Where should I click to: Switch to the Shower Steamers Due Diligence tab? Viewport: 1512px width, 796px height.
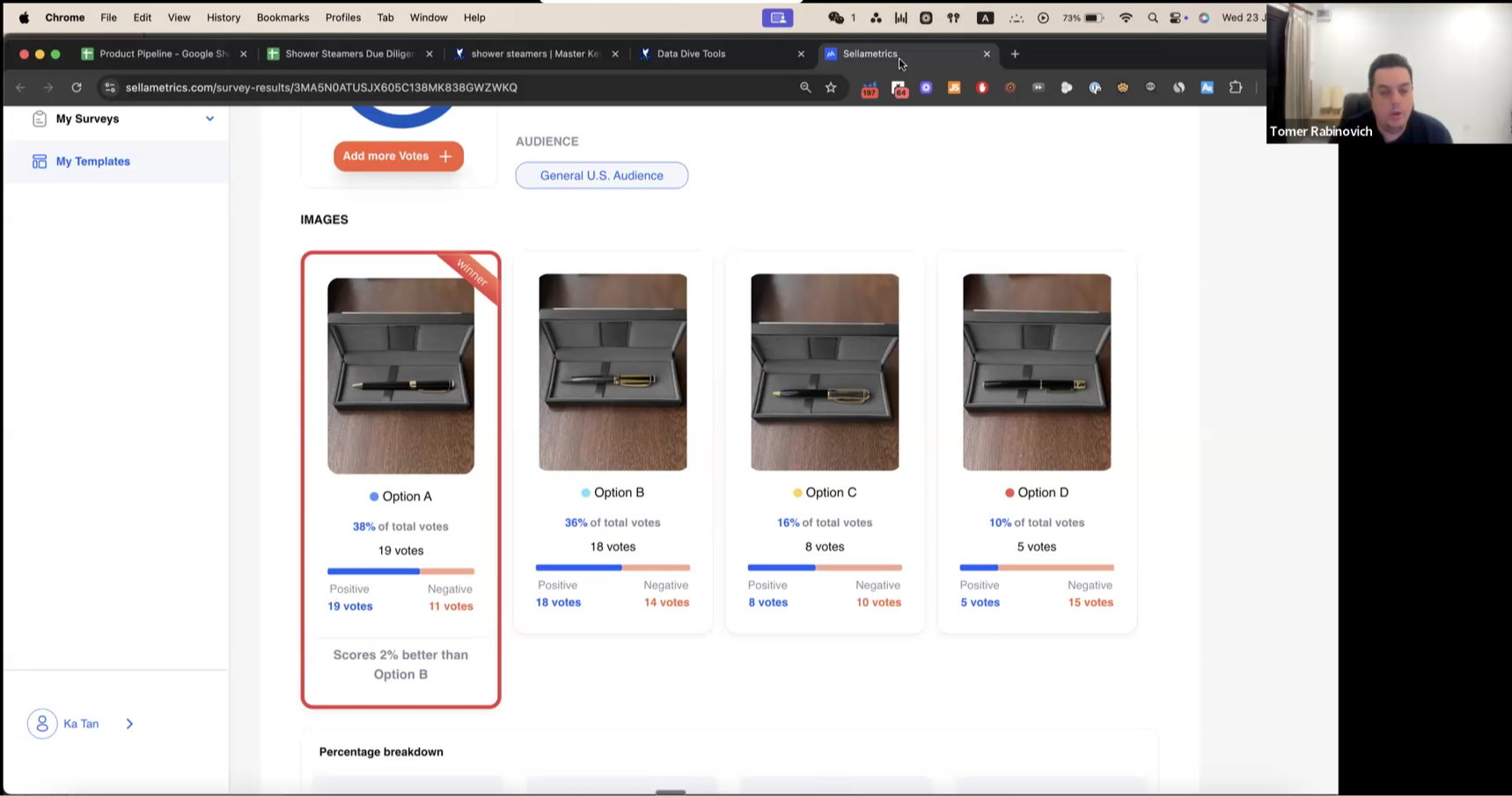(349, 54)
